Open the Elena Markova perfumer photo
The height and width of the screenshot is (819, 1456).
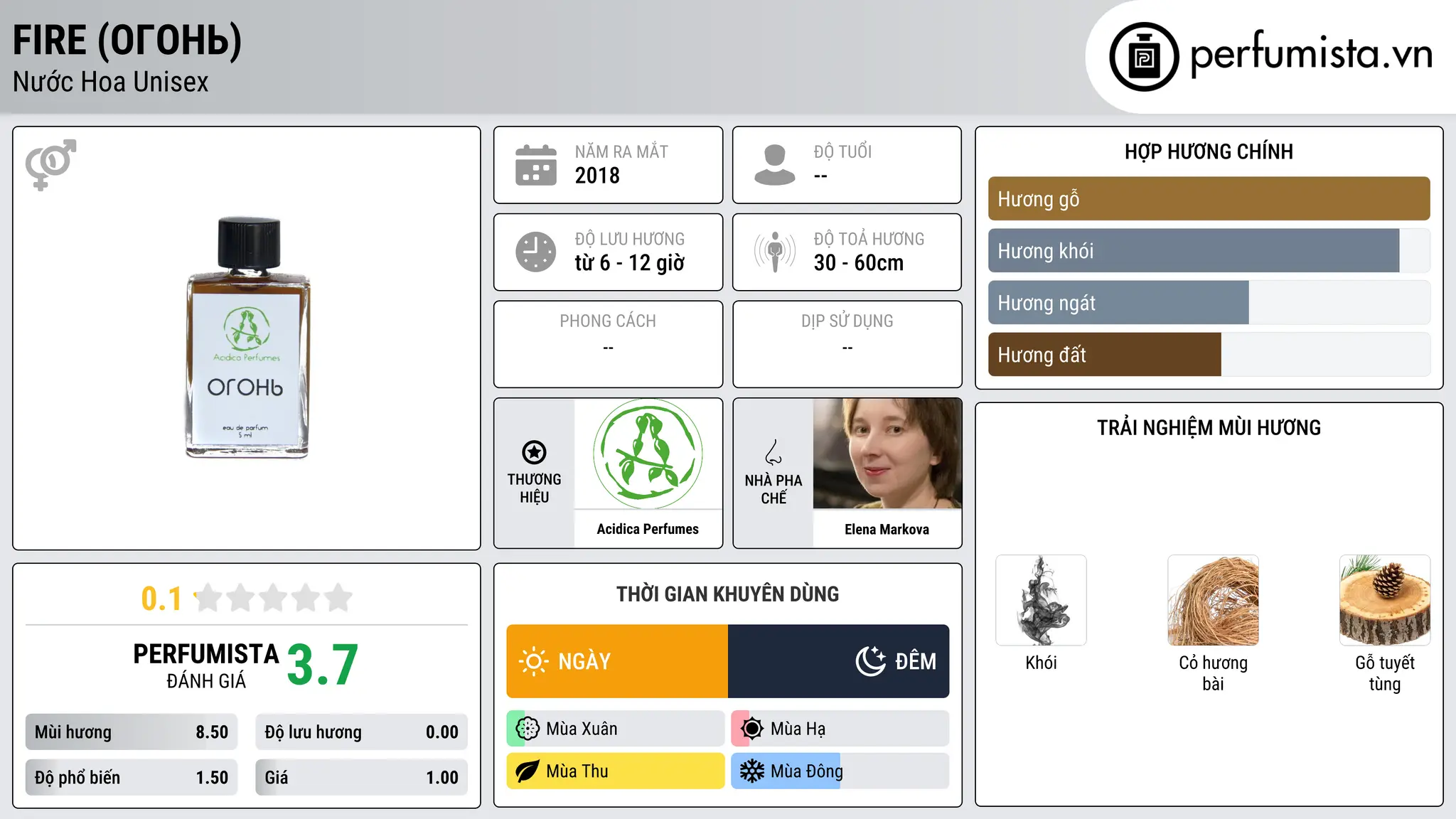(887, 454)
